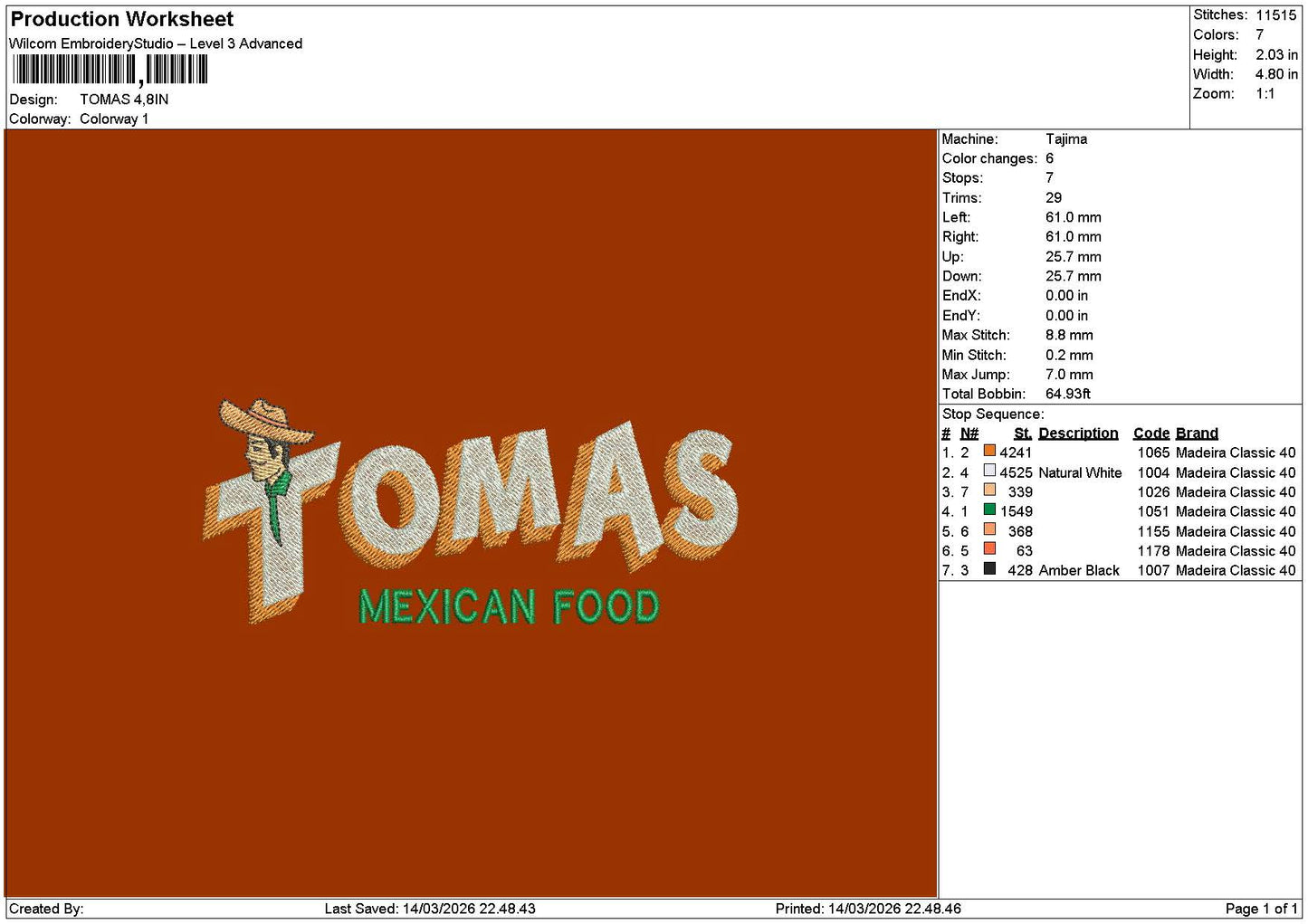Click code 1051 in stop sequence
Image resolution: width=1308 pixels, height=924 pixels.
(x=1153, y=511)
